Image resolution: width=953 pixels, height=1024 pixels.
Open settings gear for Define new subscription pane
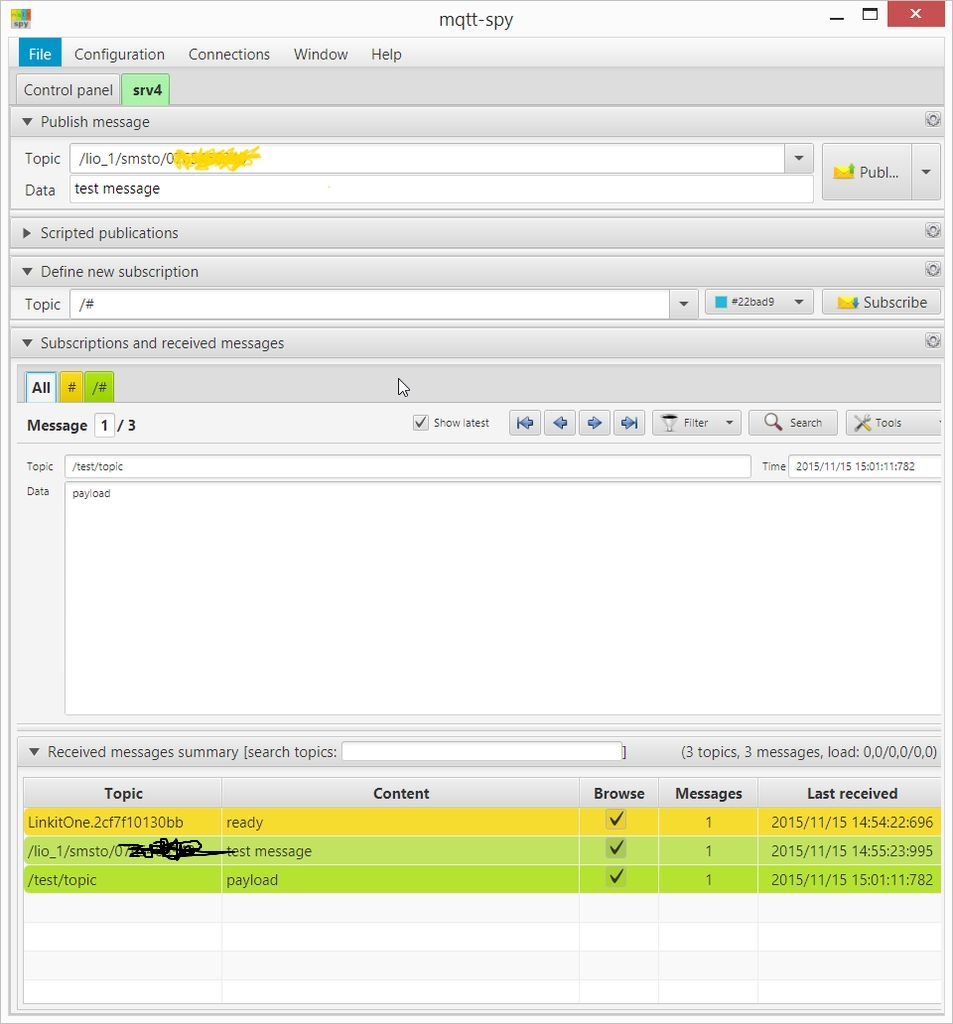pyautogui.click(x=933, y=269)
